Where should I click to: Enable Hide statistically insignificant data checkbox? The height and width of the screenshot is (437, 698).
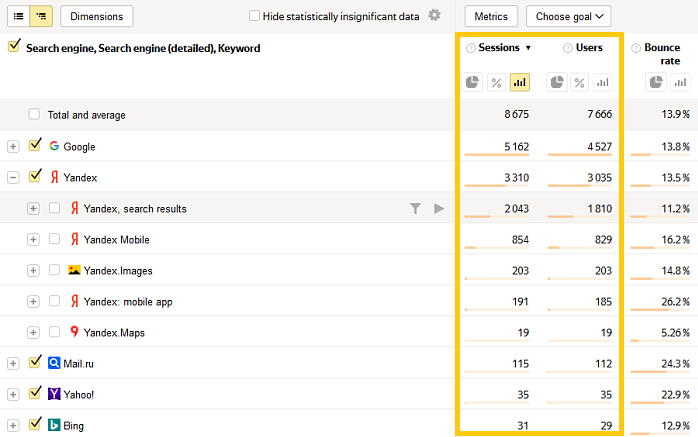pyautogui.click(x=254, y=16)
